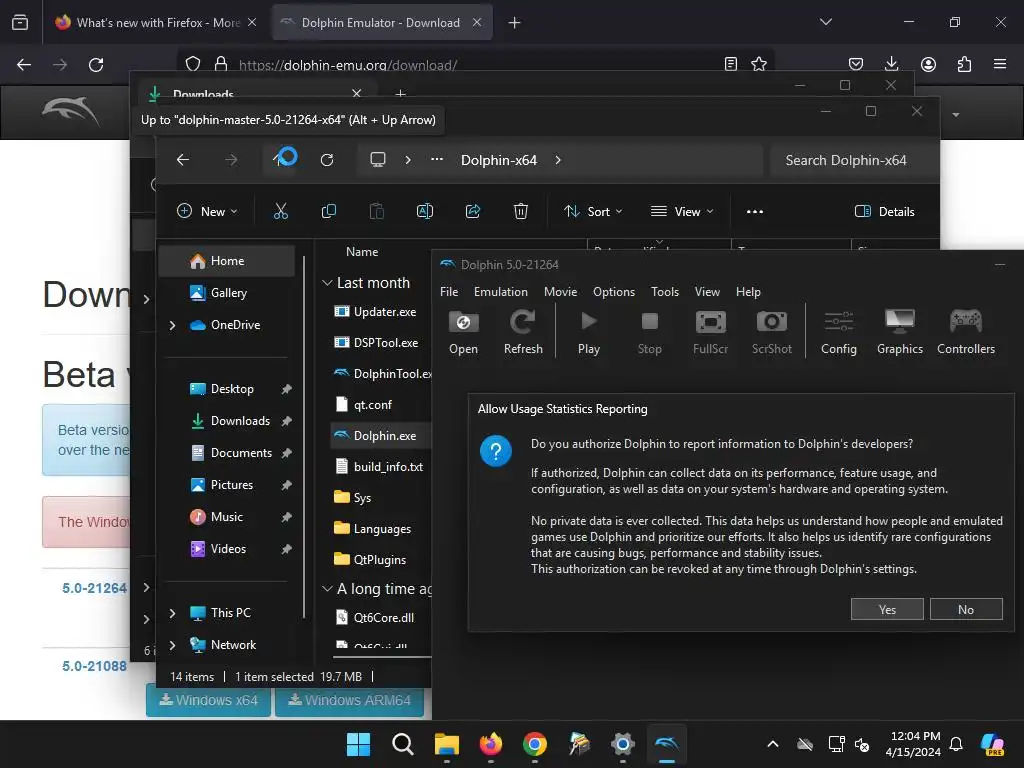Click the Paste icon in Explorer toolbar

377,211
